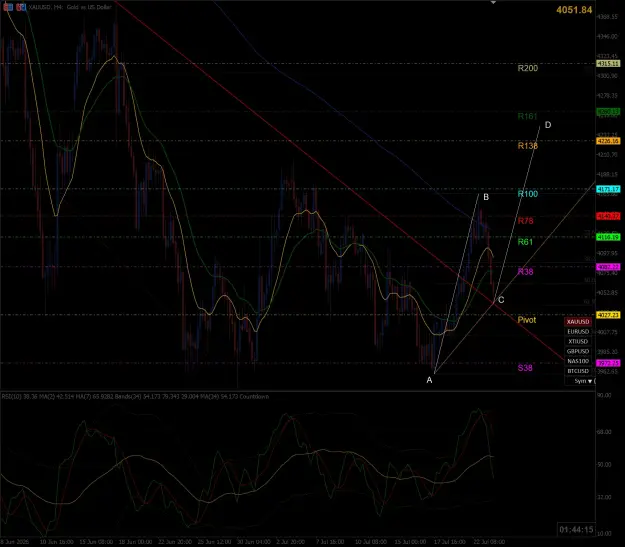Click the R61 resistance level label

pyautogui.click(x=525, y=242)
